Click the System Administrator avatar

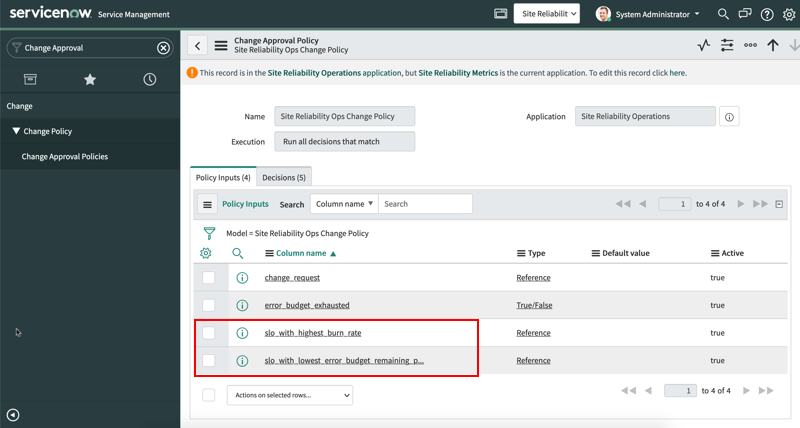[603, 14]
